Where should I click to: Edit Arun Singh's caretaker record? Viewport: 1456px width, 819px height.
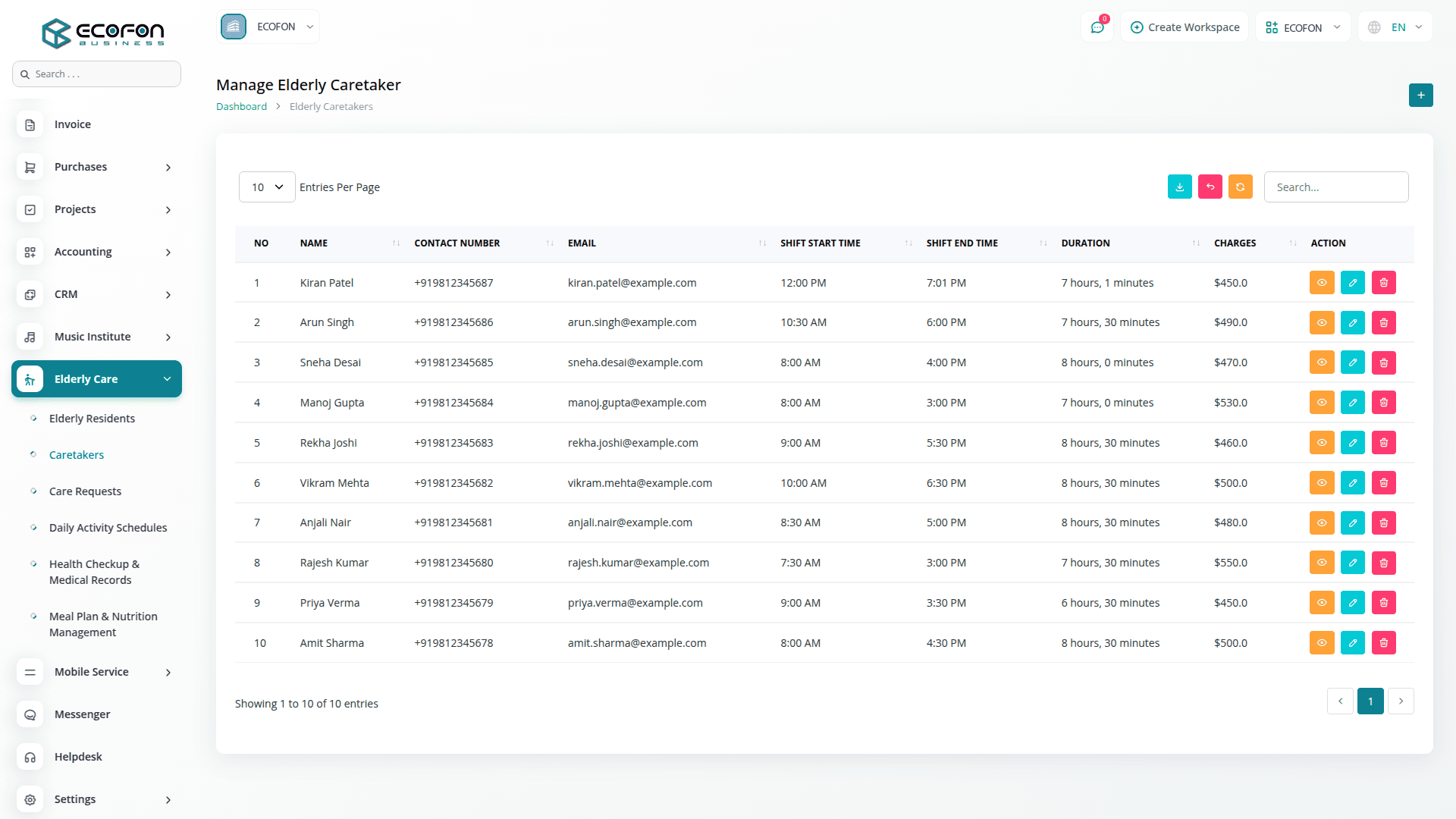(x=1352, y=322)
